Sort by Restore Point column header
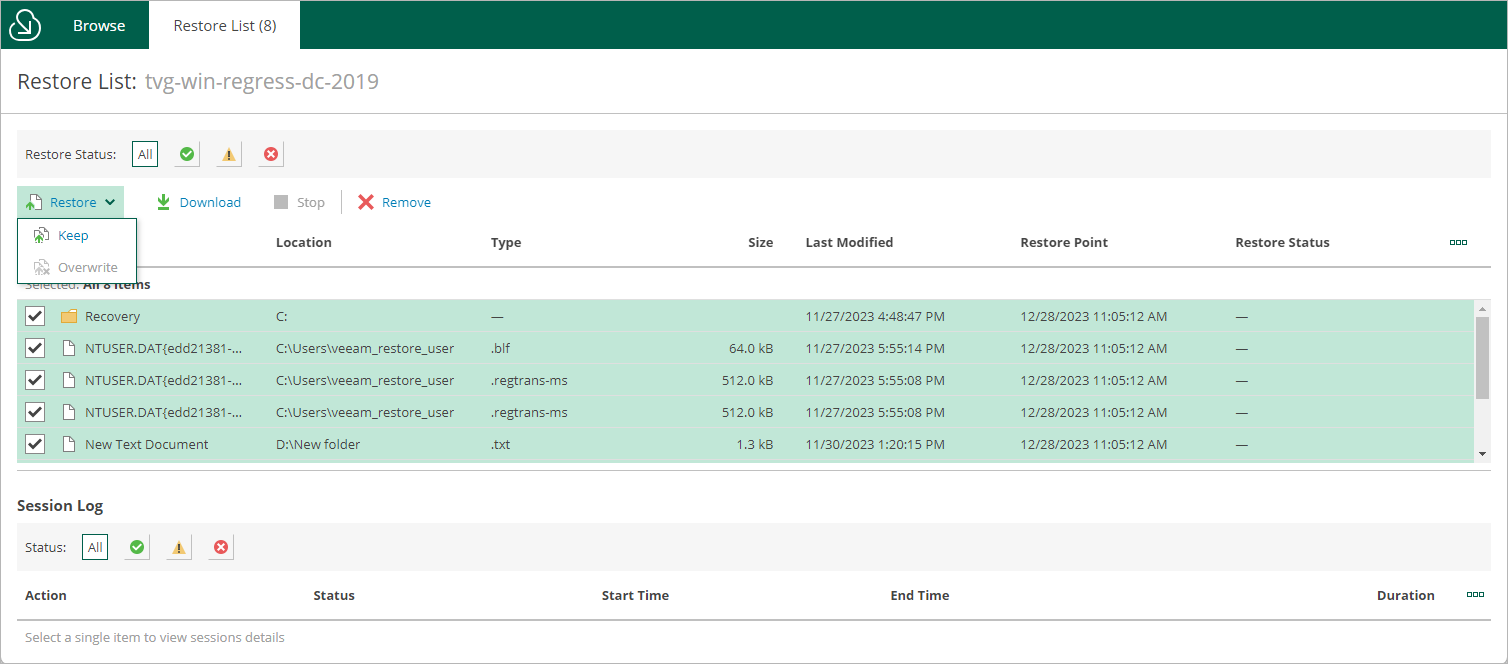1508x664 pixels. (1064, 242)
